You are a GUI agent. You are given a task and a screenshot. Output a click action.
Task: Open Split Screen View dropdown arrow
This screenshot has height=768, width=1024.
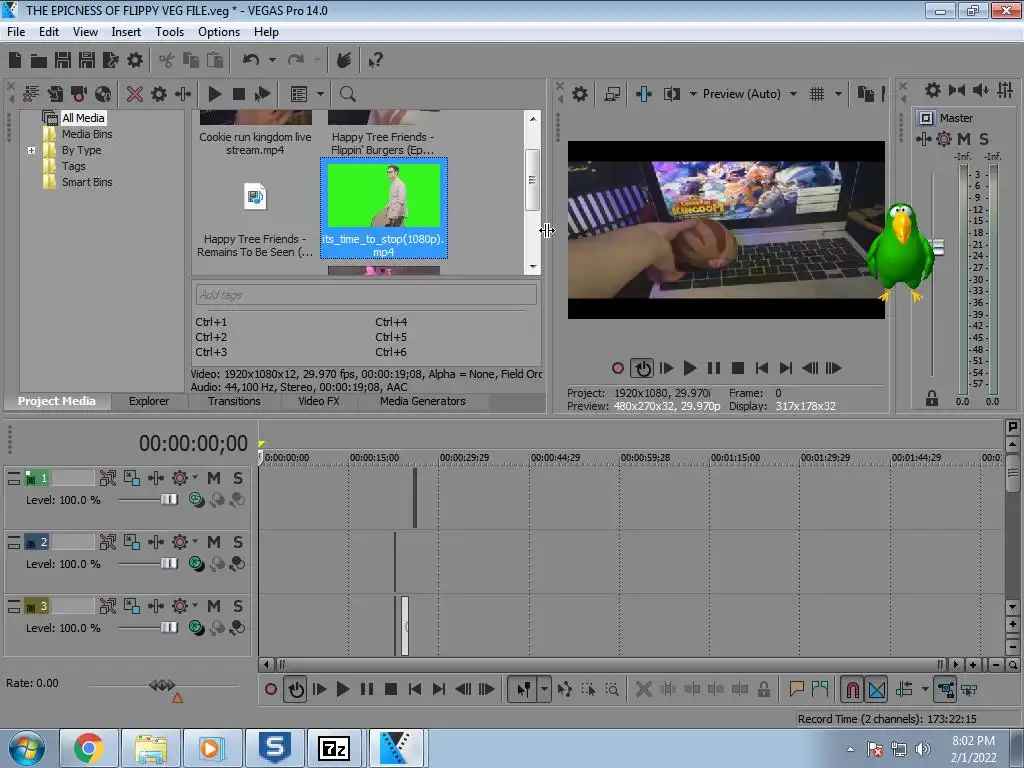point(693,94)
